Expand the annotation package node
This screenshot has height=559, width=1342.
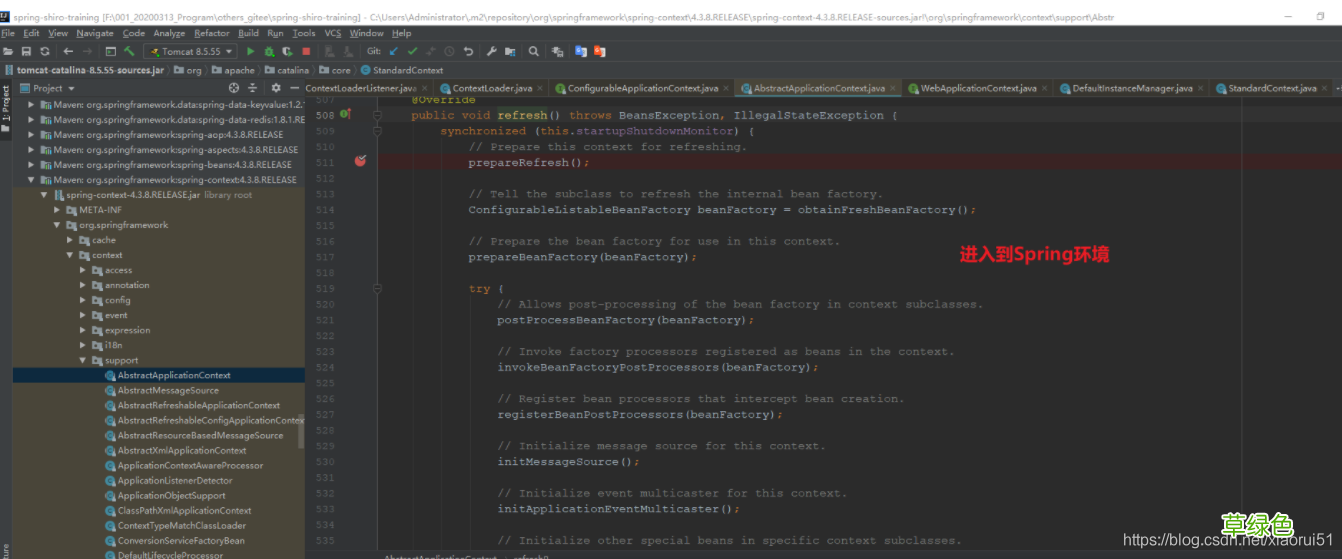(x=83, y=285)
